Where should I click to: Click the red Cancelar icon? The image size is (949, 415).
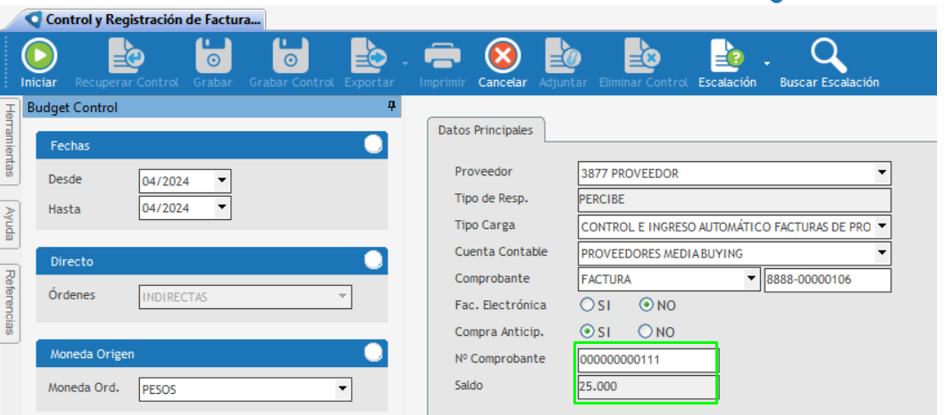(x=503, y=56)
